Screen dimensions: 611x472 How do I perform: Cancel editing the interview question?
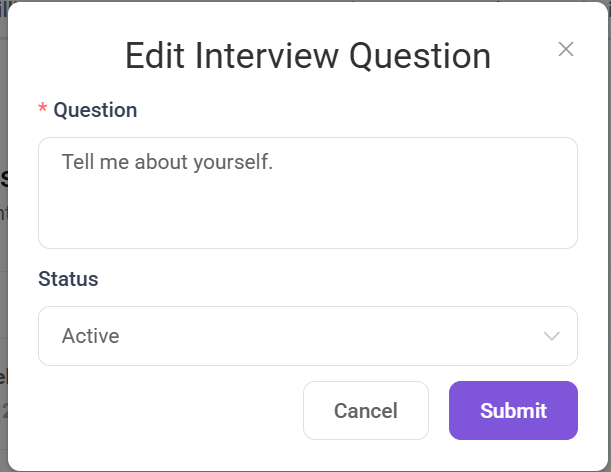[x=365, y=410]
